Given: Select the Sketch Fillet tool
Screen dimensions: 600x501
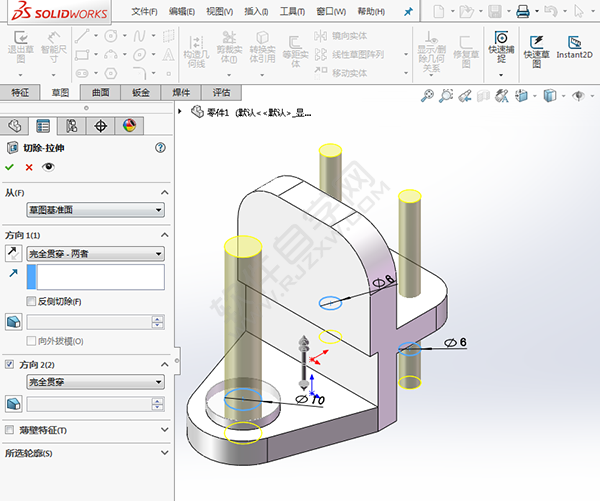Looking at the screenshot, I should point(139,72).
